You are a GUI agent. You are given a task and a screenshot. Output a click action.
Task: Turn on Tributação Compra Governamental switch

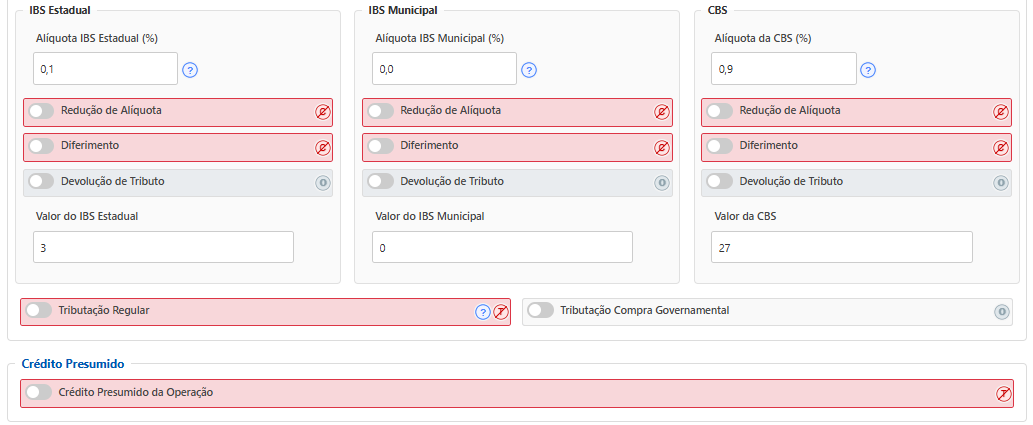point(540,311)
